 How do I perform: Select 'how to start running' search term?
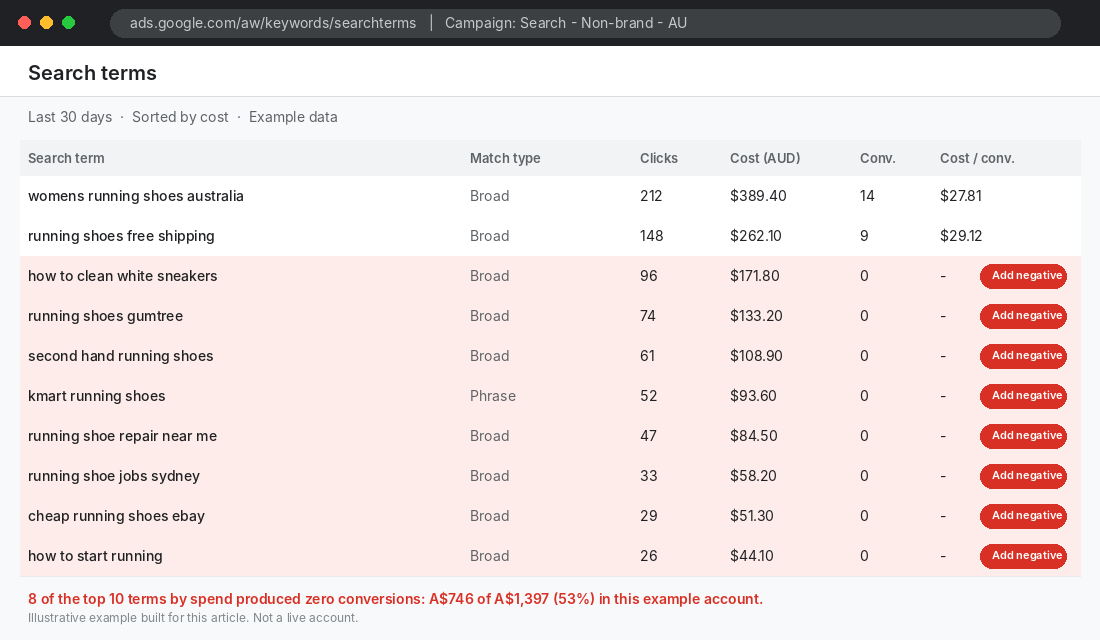pyautogui.click(x=95, y=556)
